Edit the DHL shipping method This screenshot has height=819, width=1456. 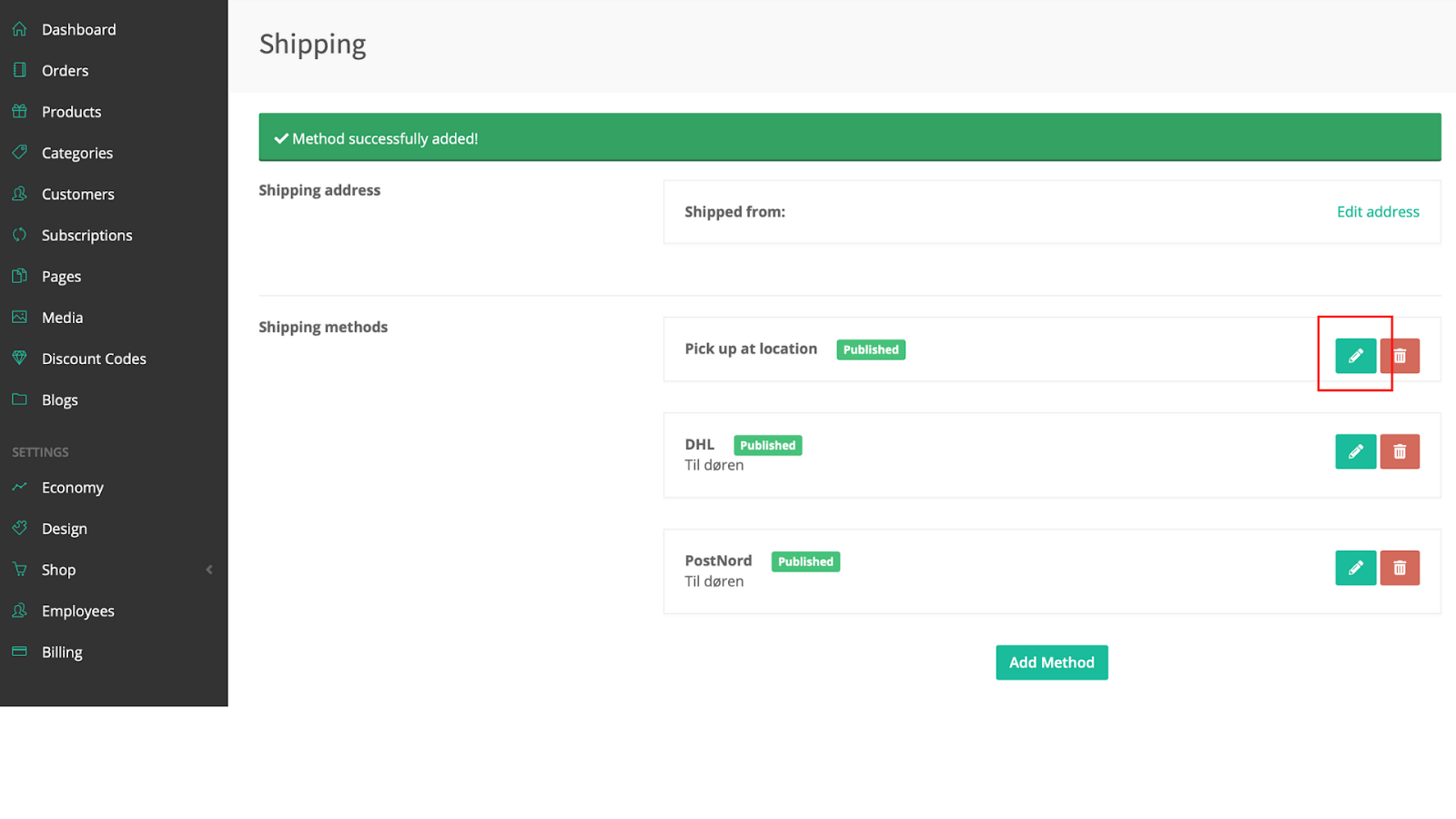[1355, 451]
